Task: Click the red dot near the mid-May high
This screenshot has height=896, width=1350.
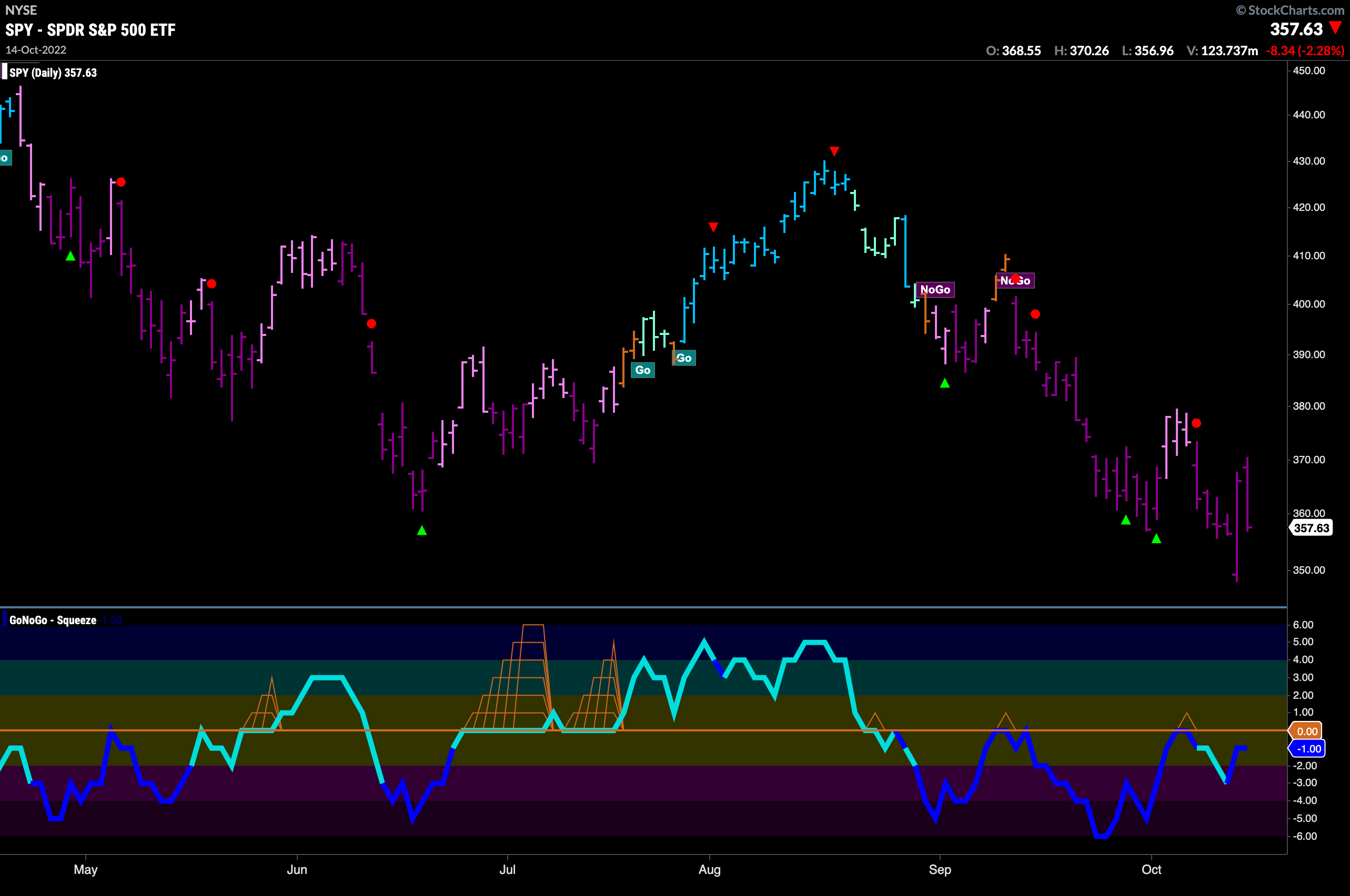Action: point(211,283)
